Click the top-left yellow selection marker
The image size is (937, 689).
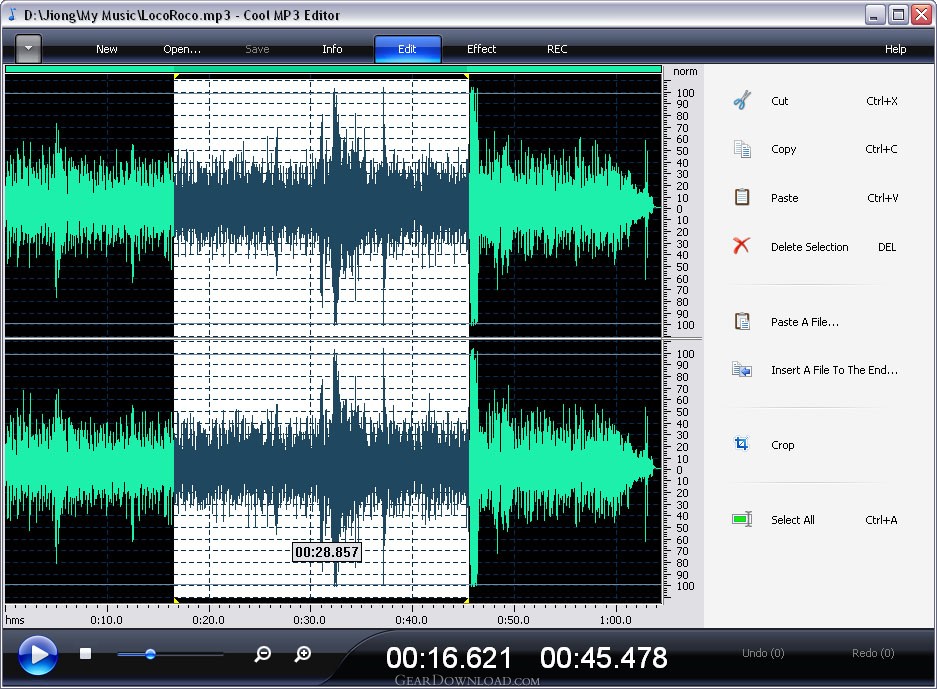pos(176,76)
